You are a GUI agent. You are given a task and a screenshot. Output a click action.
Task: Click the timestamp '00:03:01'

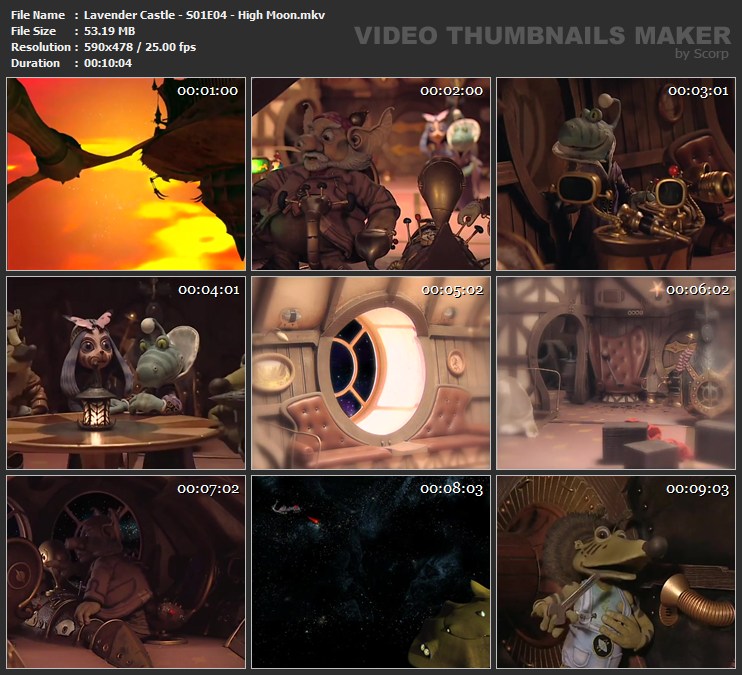698,91
